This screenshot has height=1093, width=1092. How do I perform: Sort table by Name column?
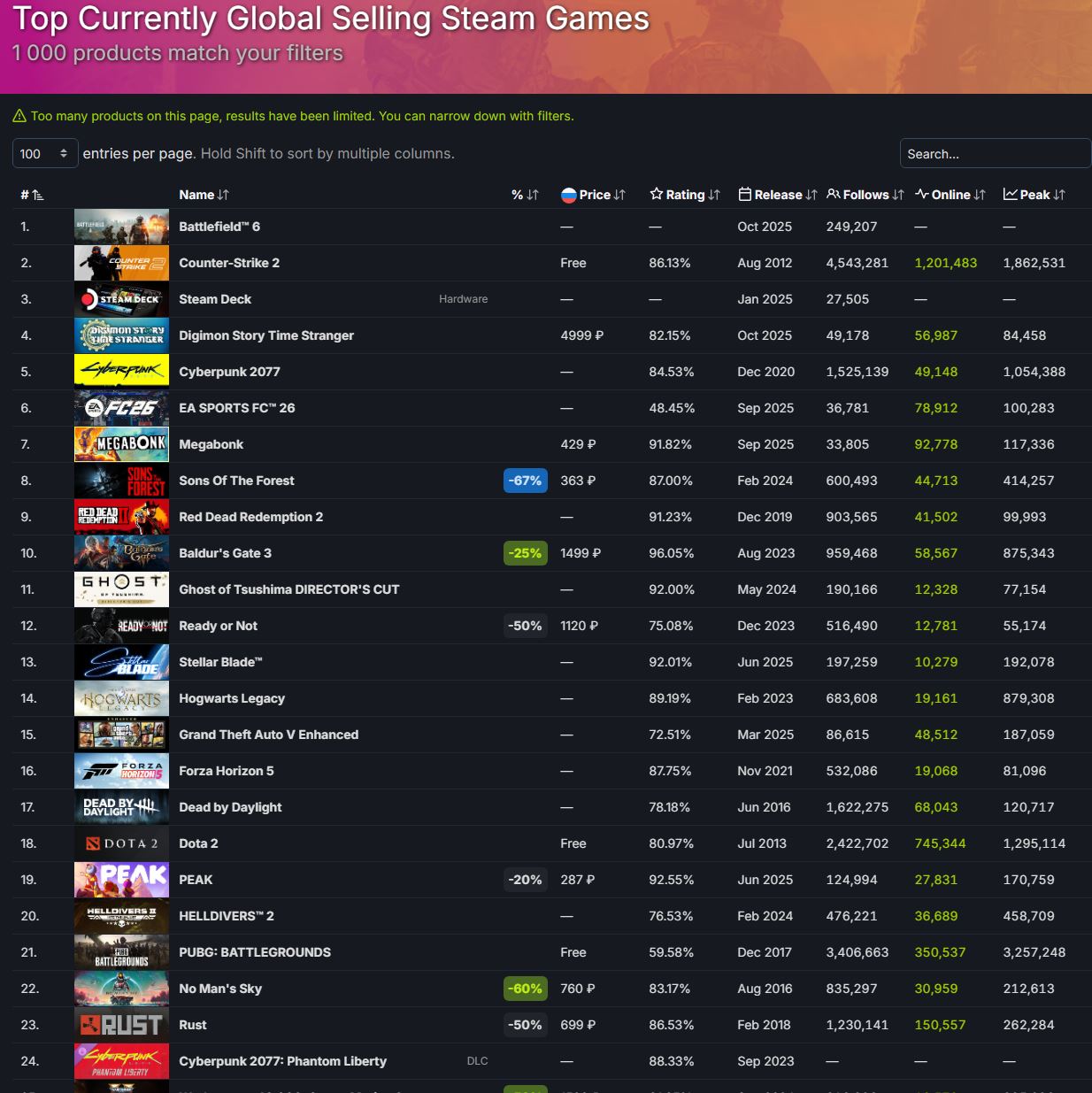point(204,195)
